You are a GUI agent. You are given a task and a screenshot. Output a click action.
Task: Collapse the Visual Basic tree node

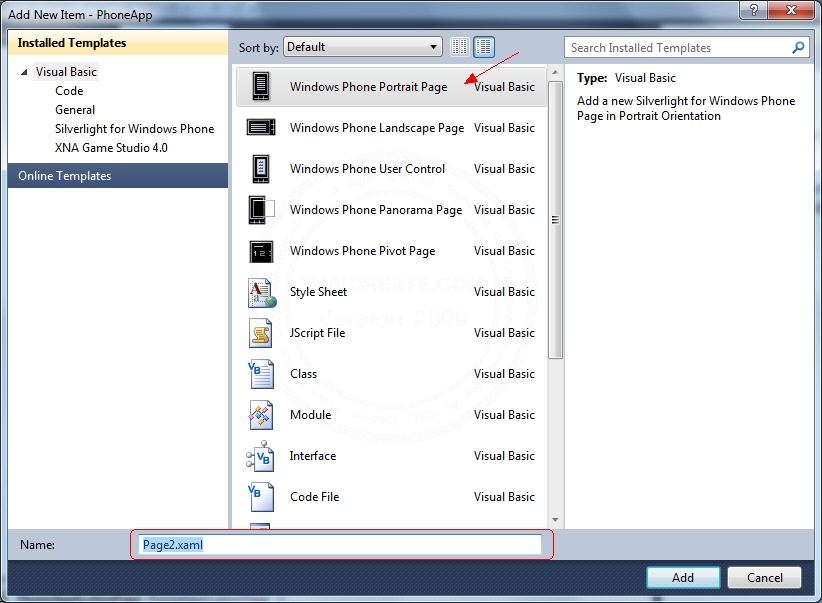[24, 72]
